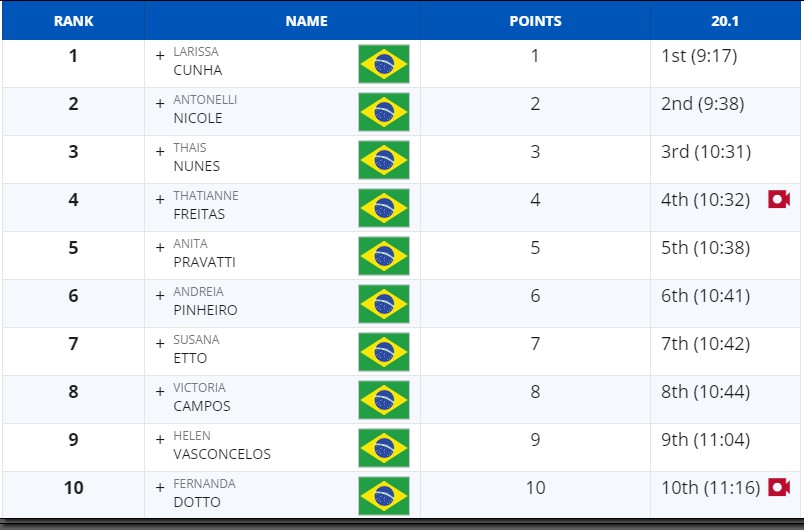
Task: Open the video icon beside Fernanda Dotto's score
Action: [778, 487]
